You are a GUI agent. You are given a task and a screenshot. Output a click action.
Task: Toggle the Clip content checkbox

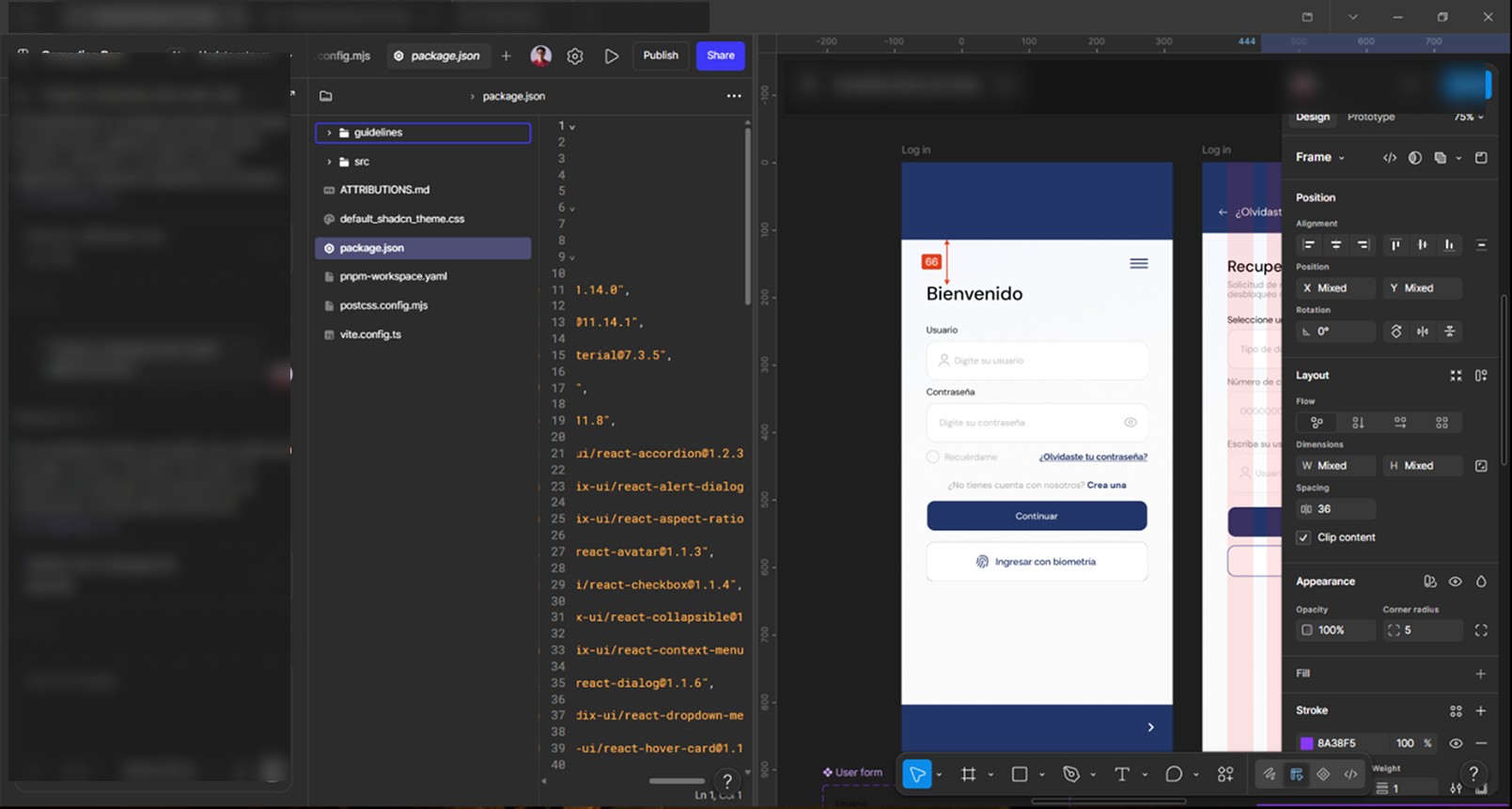click(1303, 537)
